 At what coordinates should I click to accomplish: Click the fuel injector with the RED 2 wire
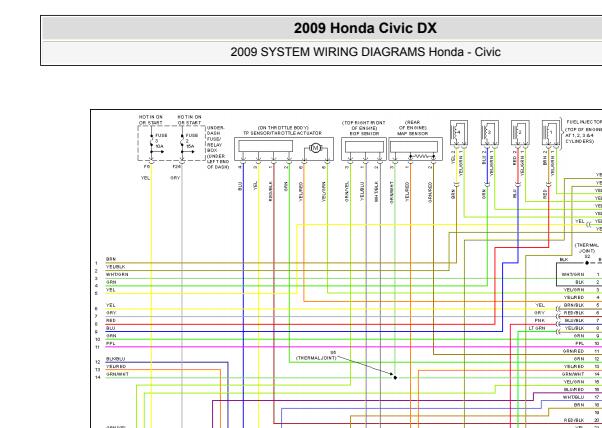tap(520, 132)
